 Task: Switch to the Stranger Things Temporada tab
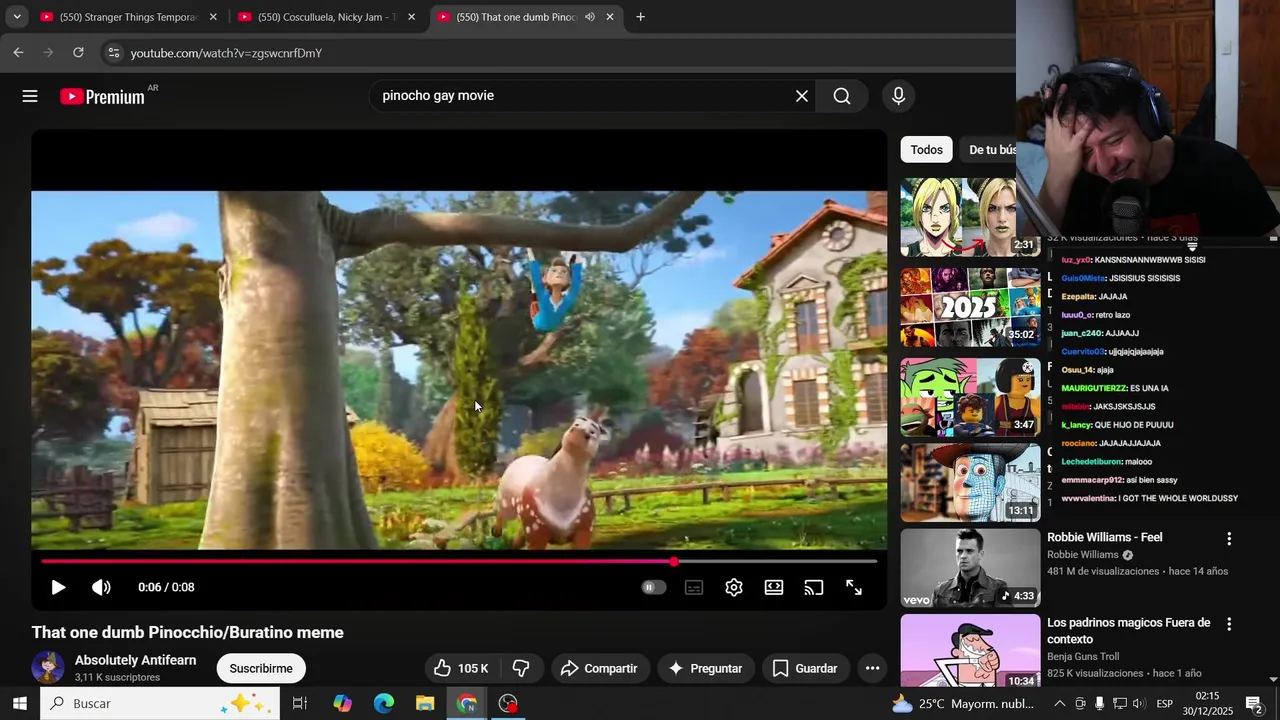tap(129, 17)
